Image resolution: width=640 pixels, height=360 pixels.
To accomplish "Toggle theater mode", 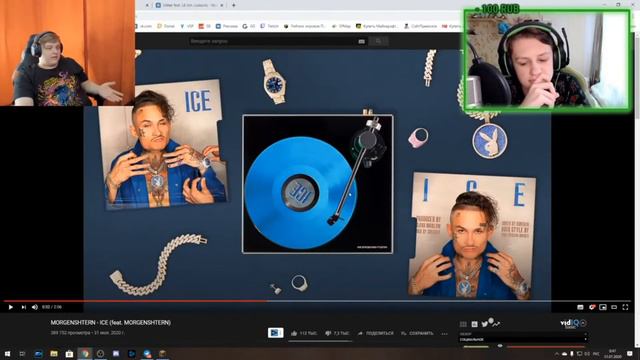I will [614, 307].
